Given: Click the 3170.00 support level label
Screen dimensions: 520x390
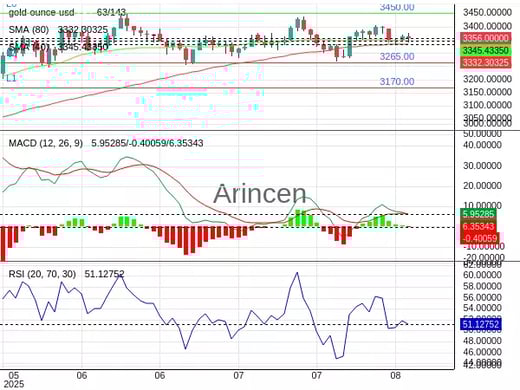Looking at the screenshot, I should click(x=397, y=81).
